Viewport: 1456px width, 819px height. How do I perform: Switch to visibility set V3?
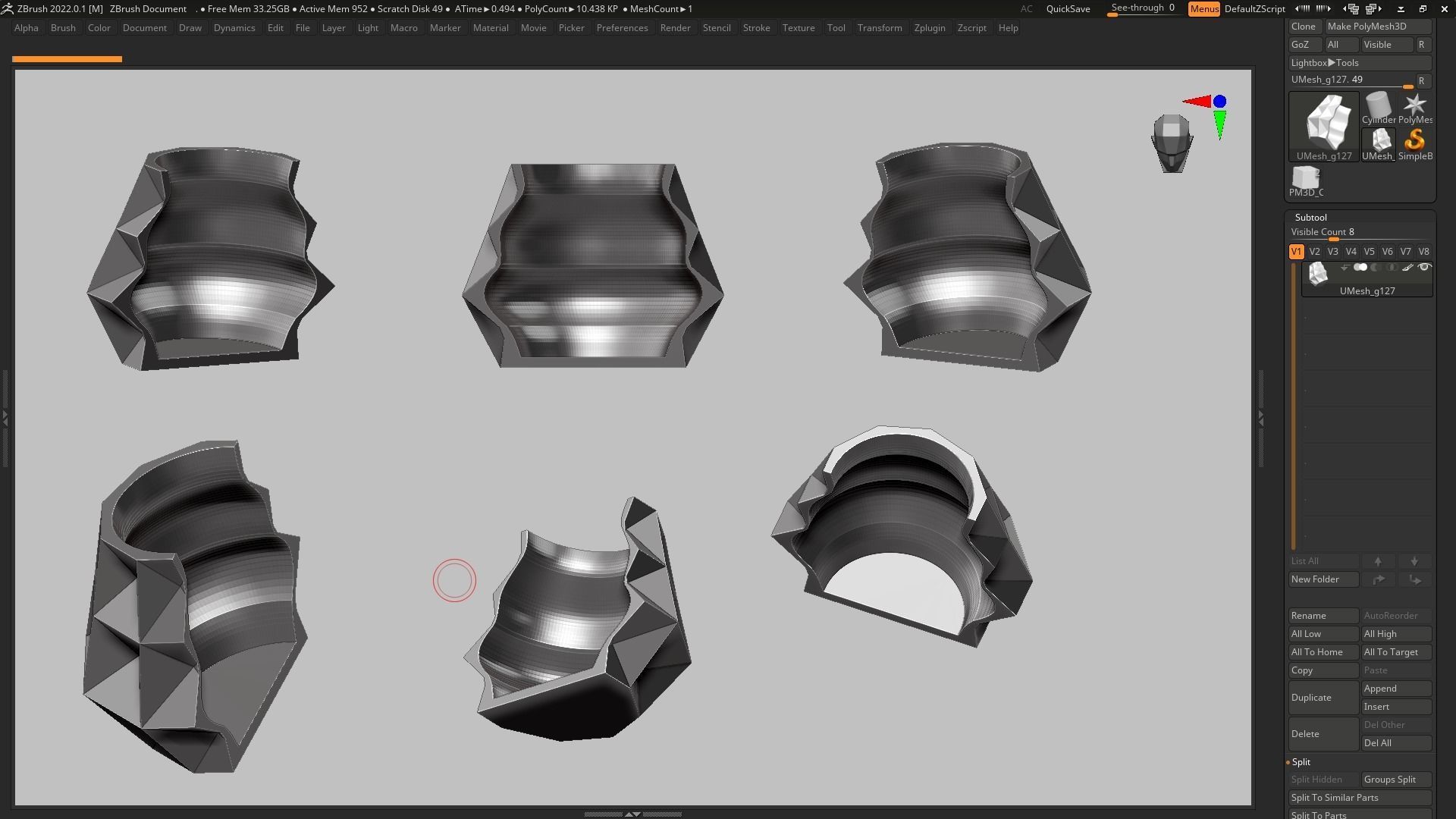point(1332,252)
